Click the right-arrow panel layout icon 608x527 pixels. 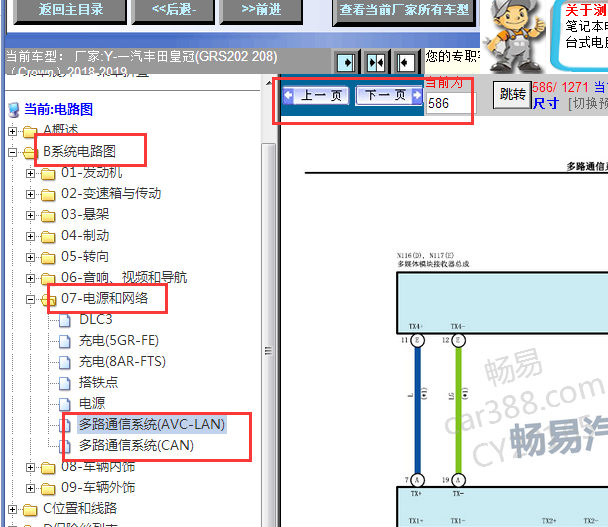pos(346,62)
